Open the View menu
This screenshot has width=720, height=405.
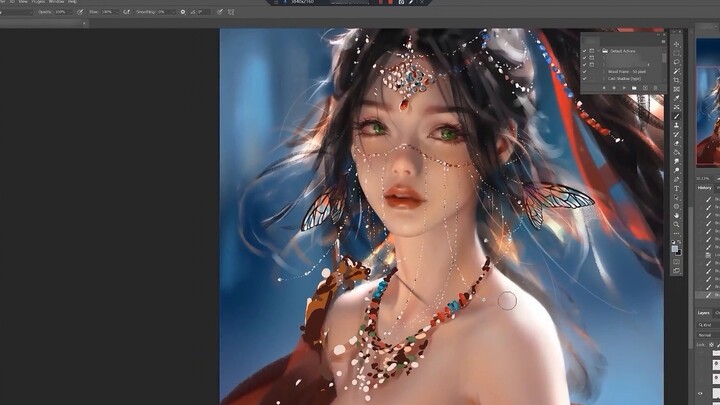(x=23, y=2)
